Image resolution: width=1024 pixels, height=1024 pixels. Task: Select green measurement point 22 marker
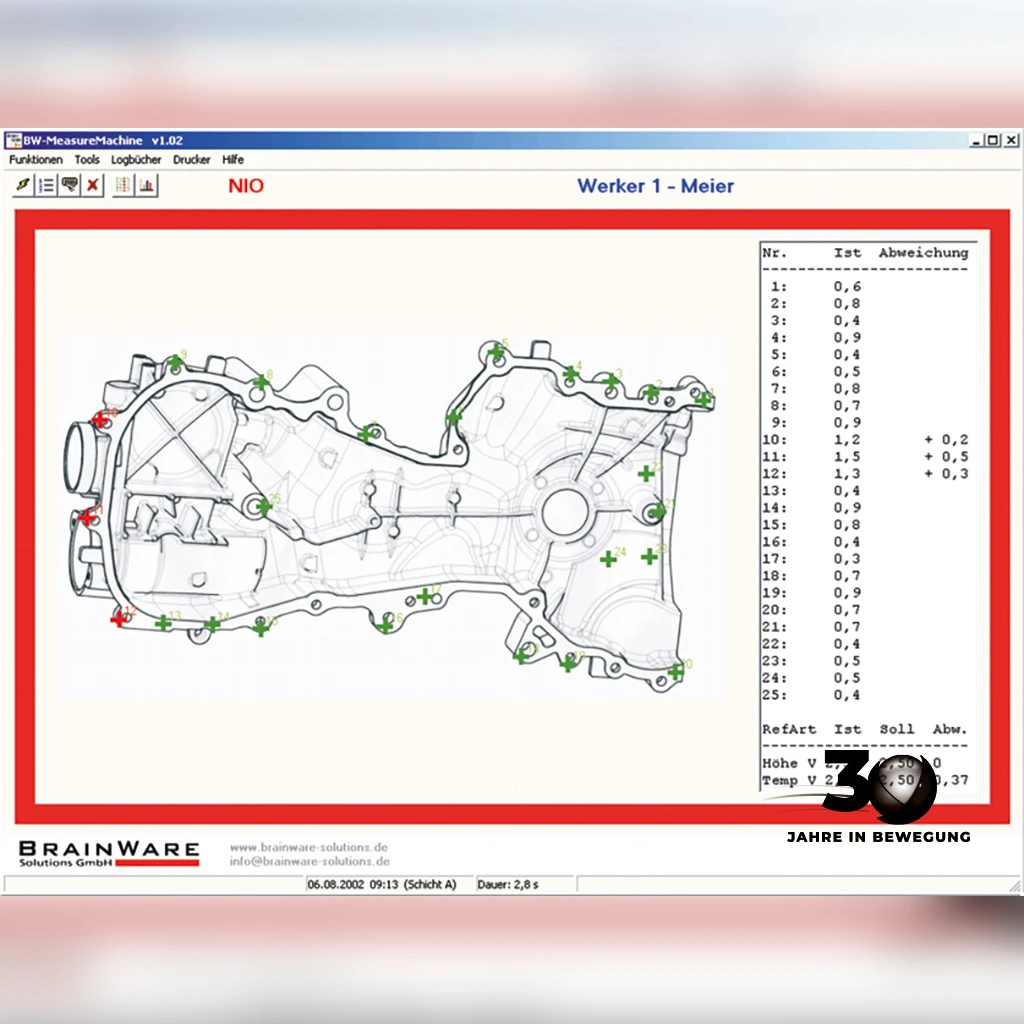[x=645, y=473]
